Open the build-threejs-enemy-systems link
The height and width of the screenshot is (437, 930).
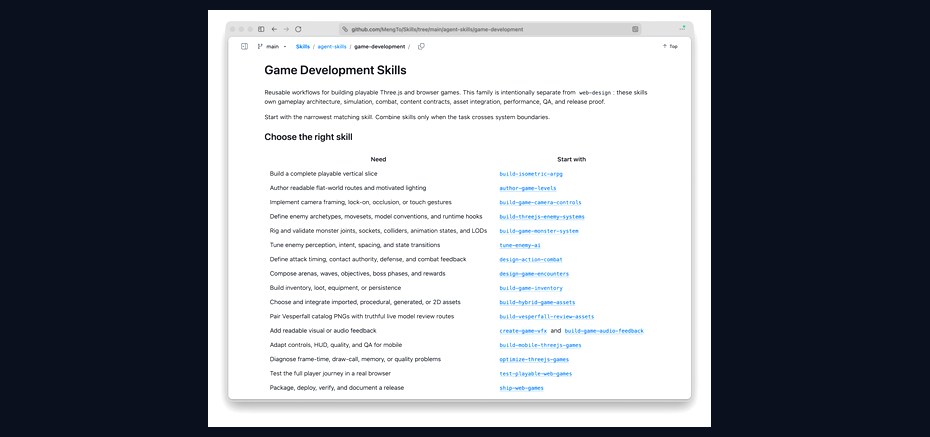coord(542,217)
